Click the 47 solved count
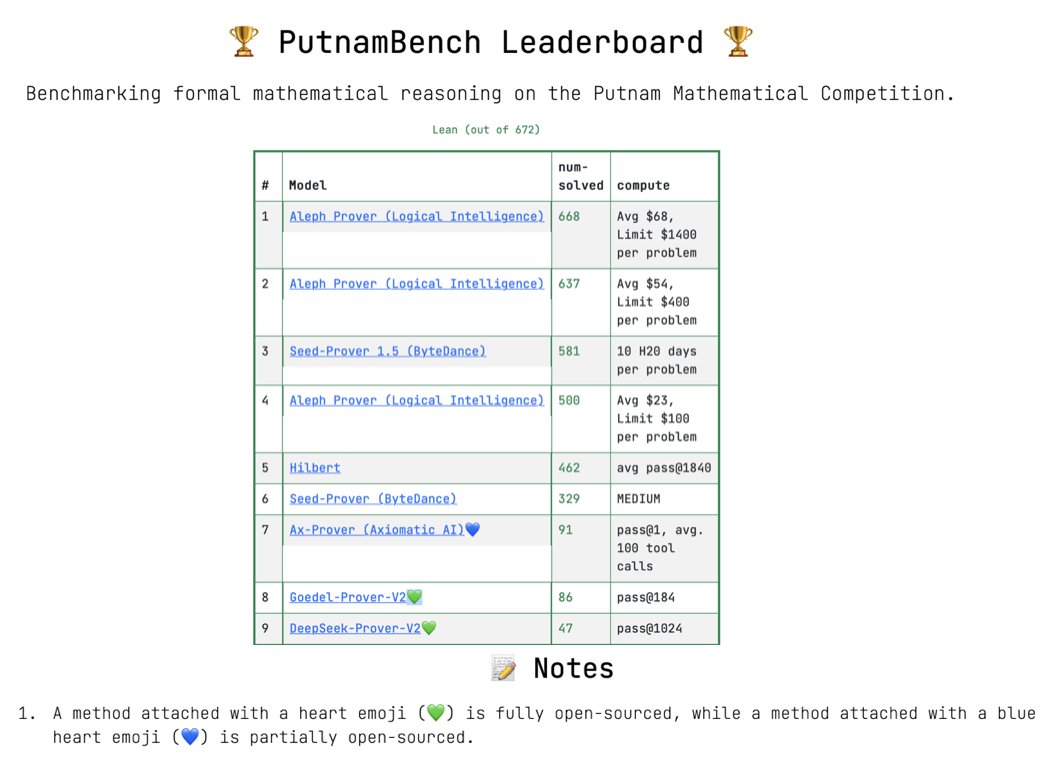 (x=565, y=629)
